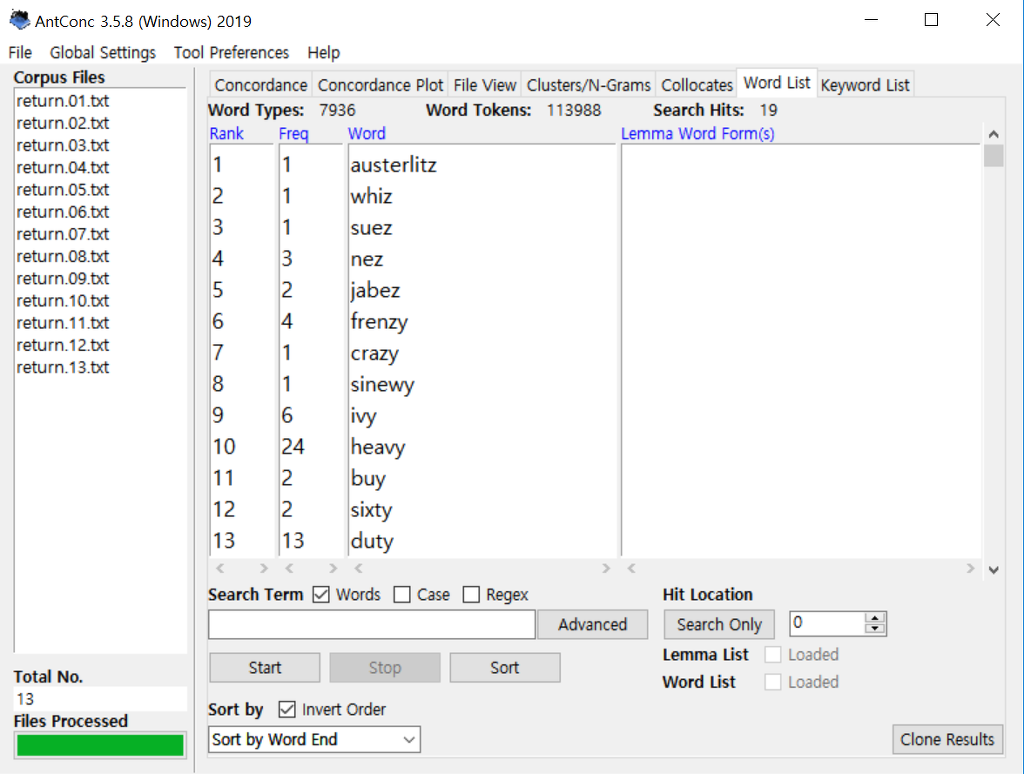Open the Help menu
Image resolution: width=1024 pixels, height=774 pixels.
[x=323, y=52]
